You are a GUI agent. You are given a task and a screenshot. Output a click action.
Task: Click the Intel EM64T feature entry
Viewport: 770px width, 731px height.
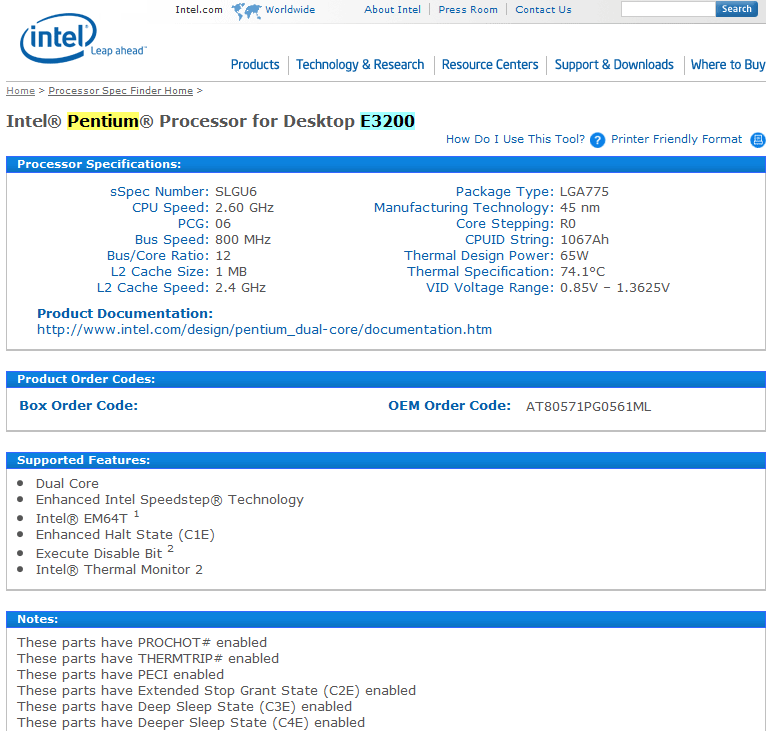[x=87, y=517]
